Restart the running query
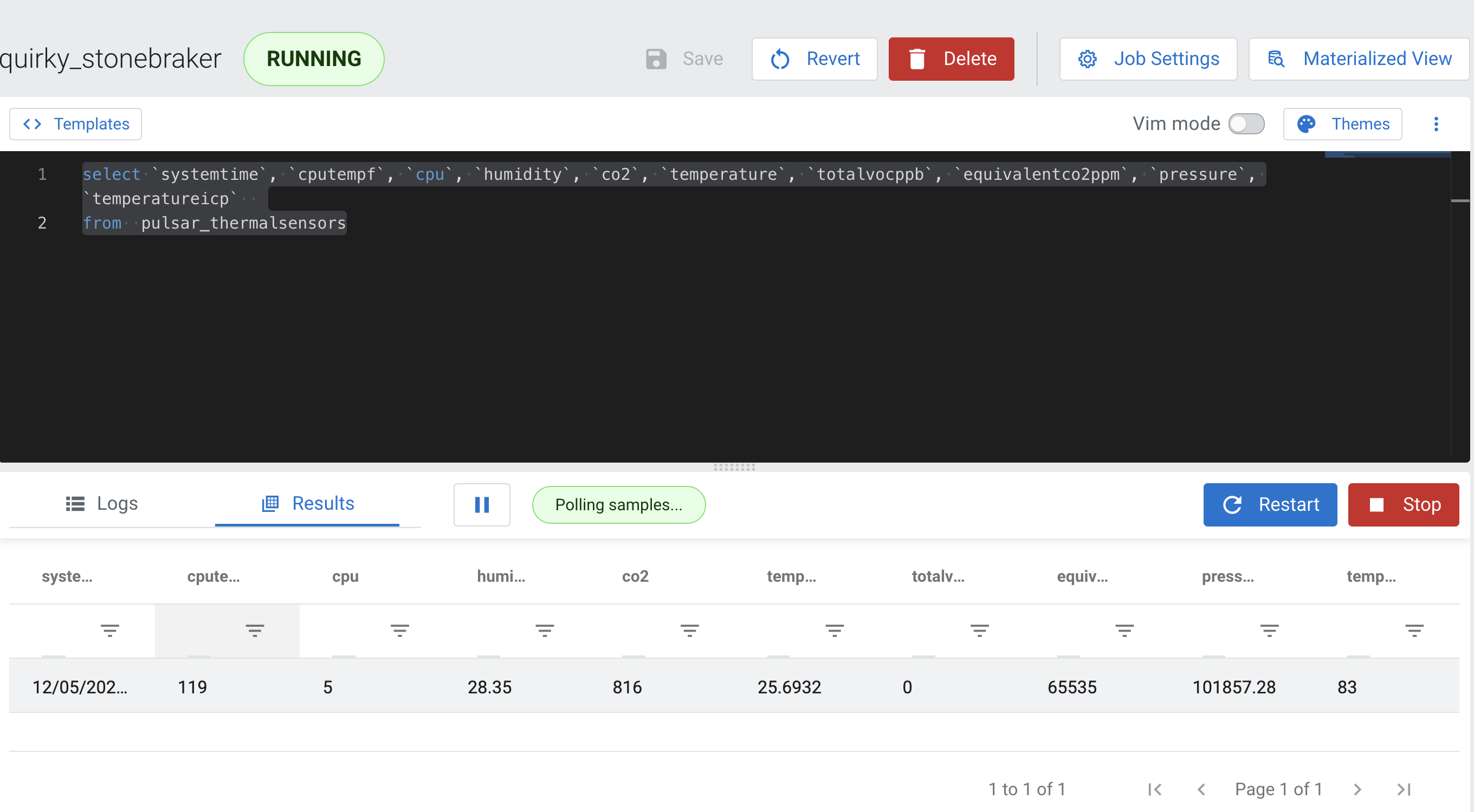 pos(1270,505)
